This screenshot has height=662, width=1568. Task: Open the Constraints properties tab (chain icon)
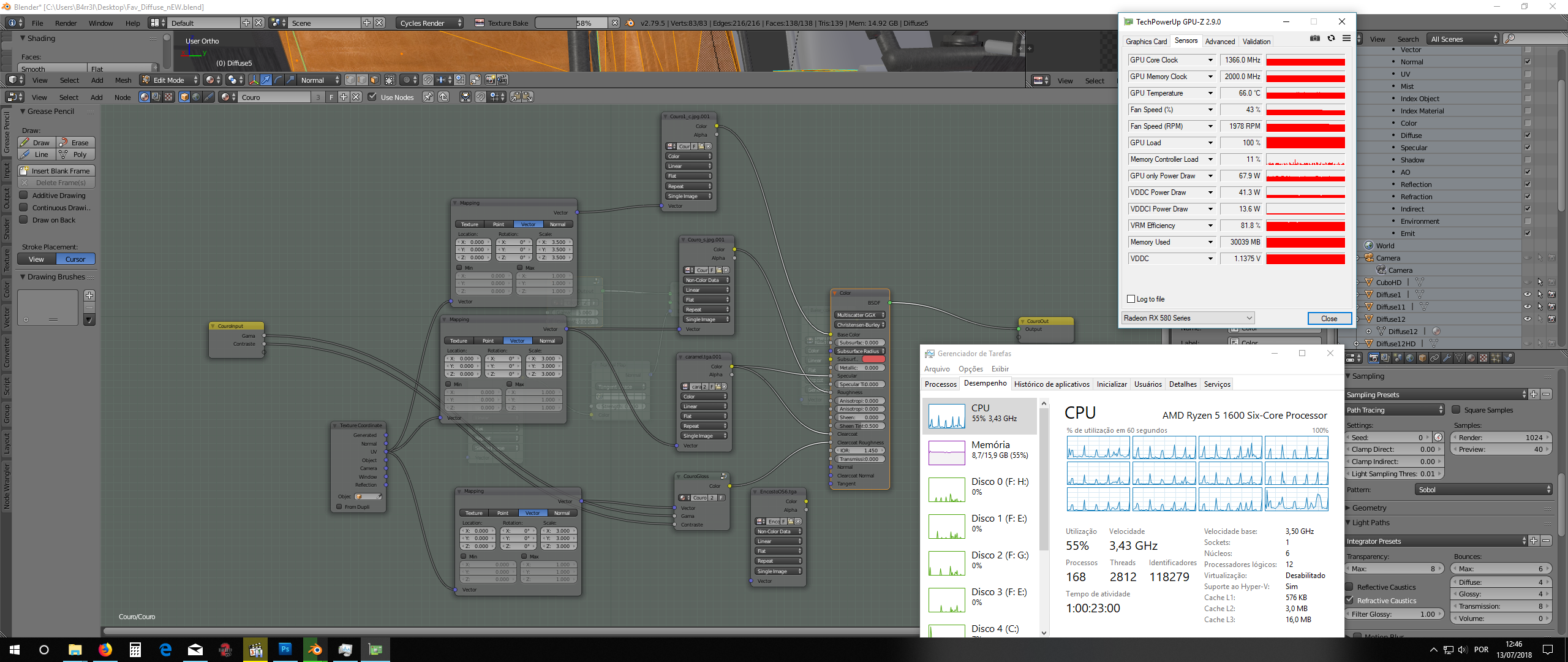1434,358
